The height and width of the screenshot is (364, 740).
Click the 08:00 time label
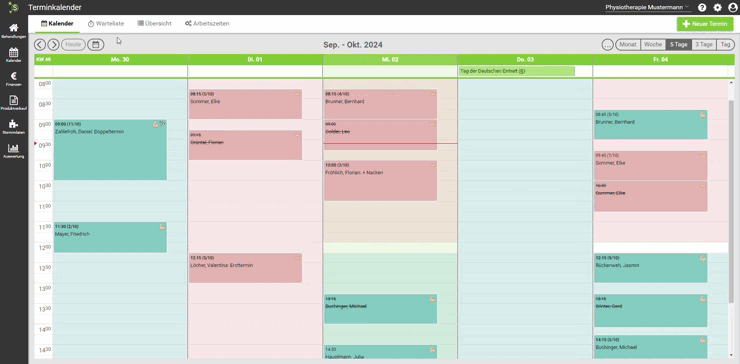[x=44, y=84]
